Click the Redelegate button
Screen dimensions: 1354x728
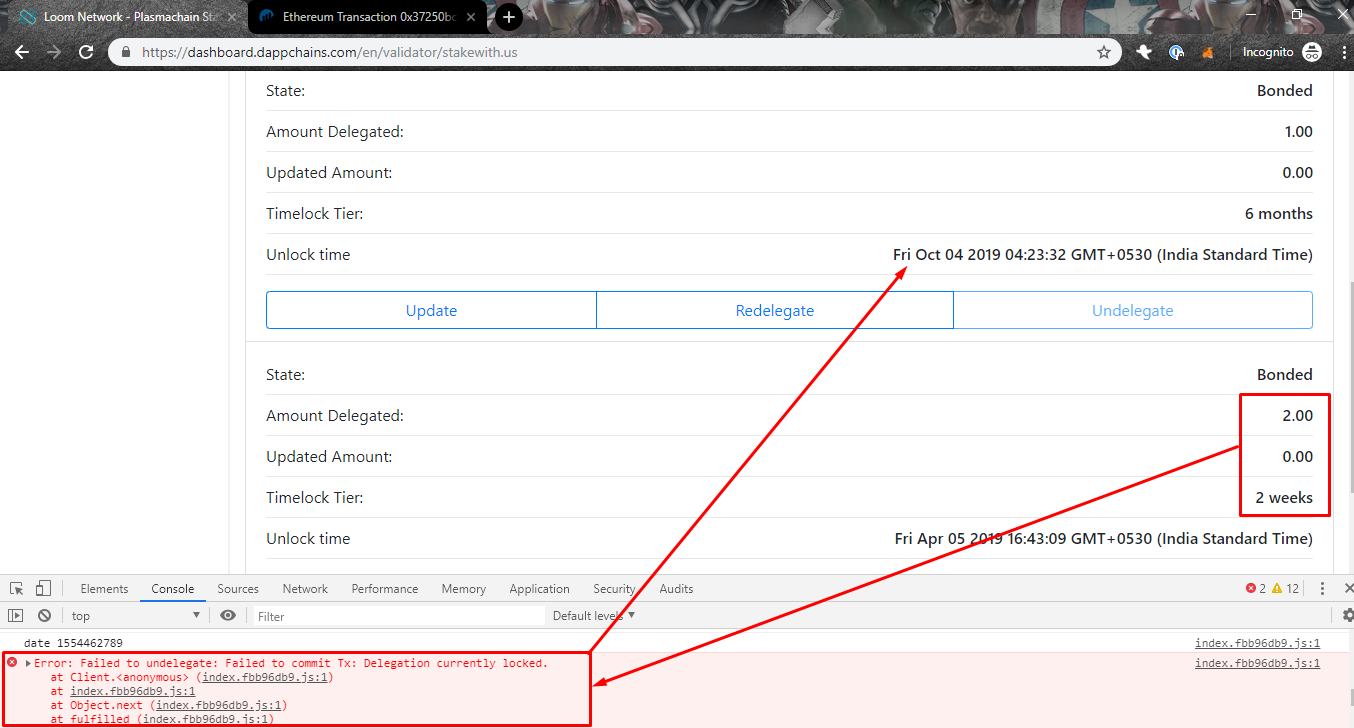point(774,310)
